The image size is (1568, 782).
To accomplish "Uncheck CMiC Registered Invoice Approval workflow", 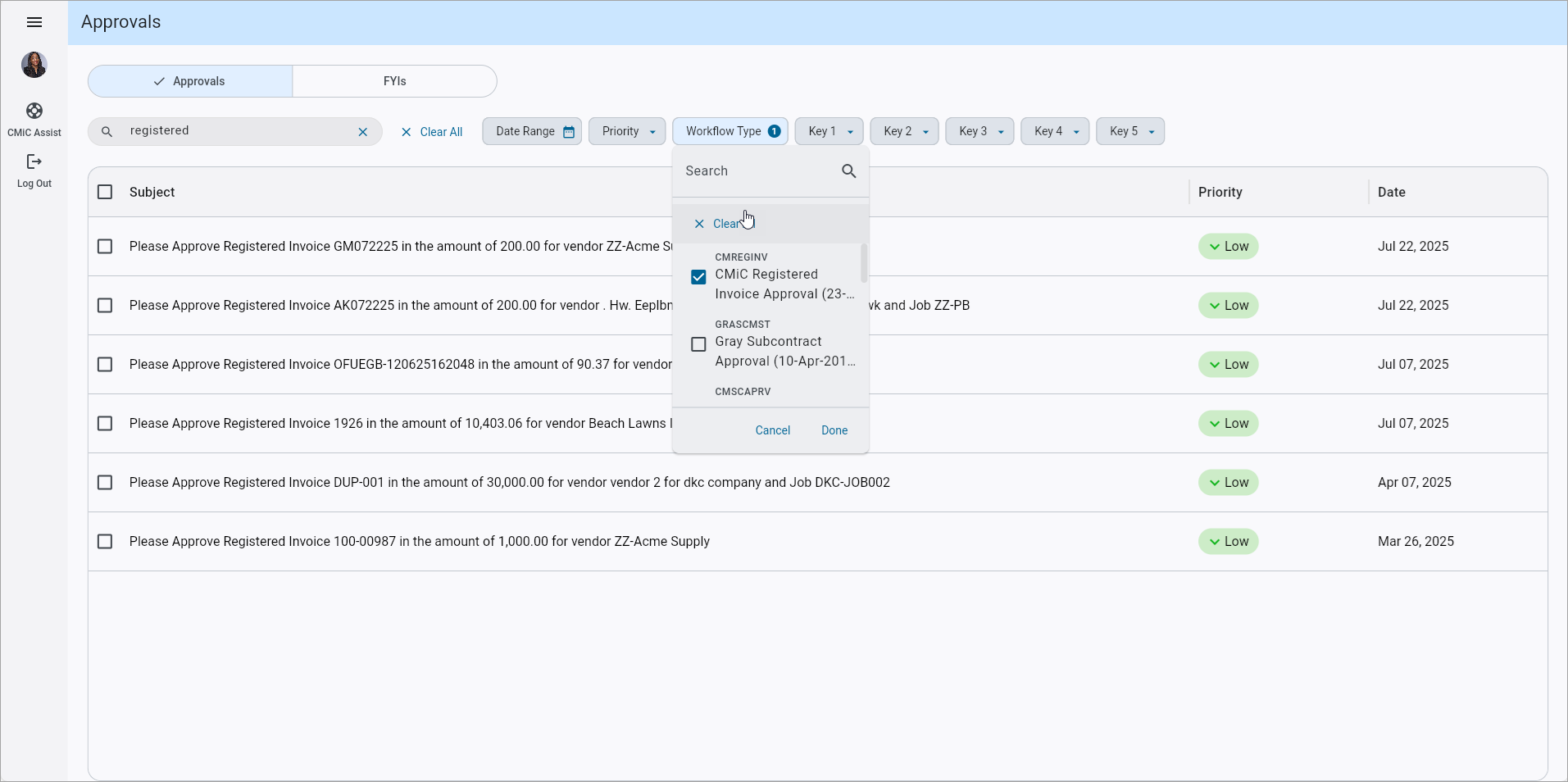I will pos(698,277).
